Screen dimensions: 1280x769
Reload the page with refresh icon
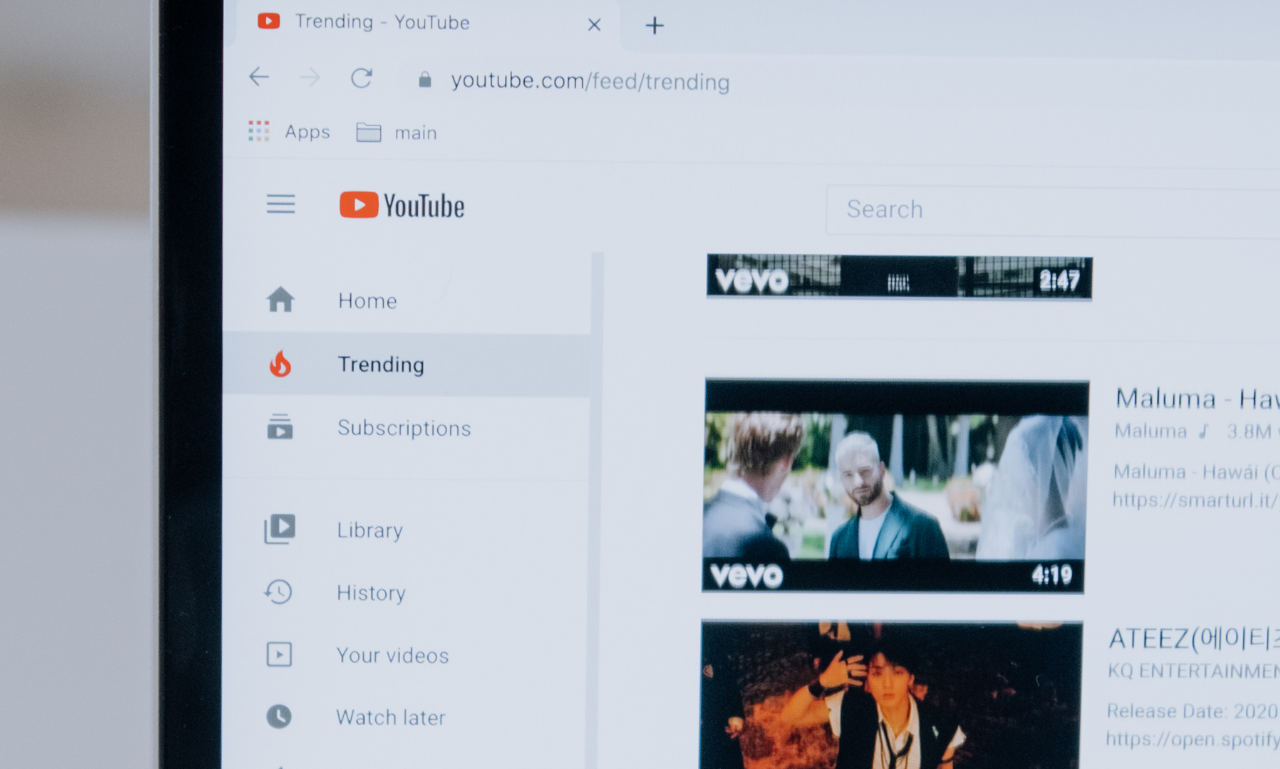(362, 78)
